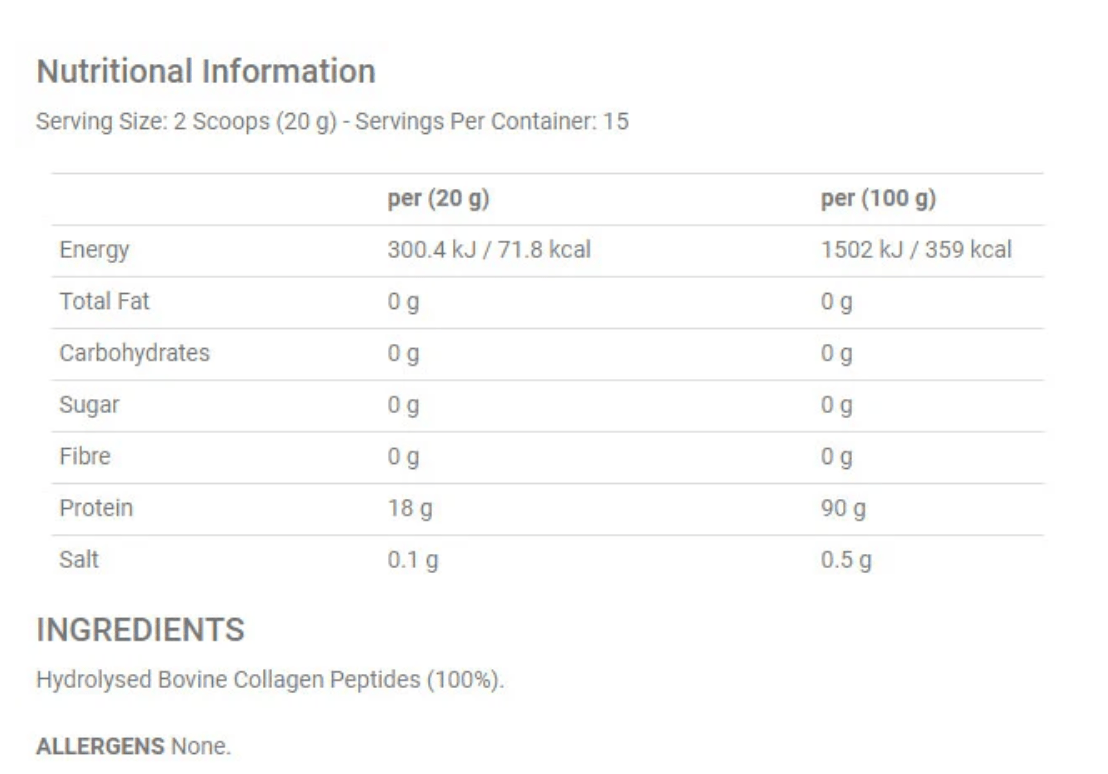The image size is (1108, 774).
Task: Click the Energy row label
Action: point(94,250)
